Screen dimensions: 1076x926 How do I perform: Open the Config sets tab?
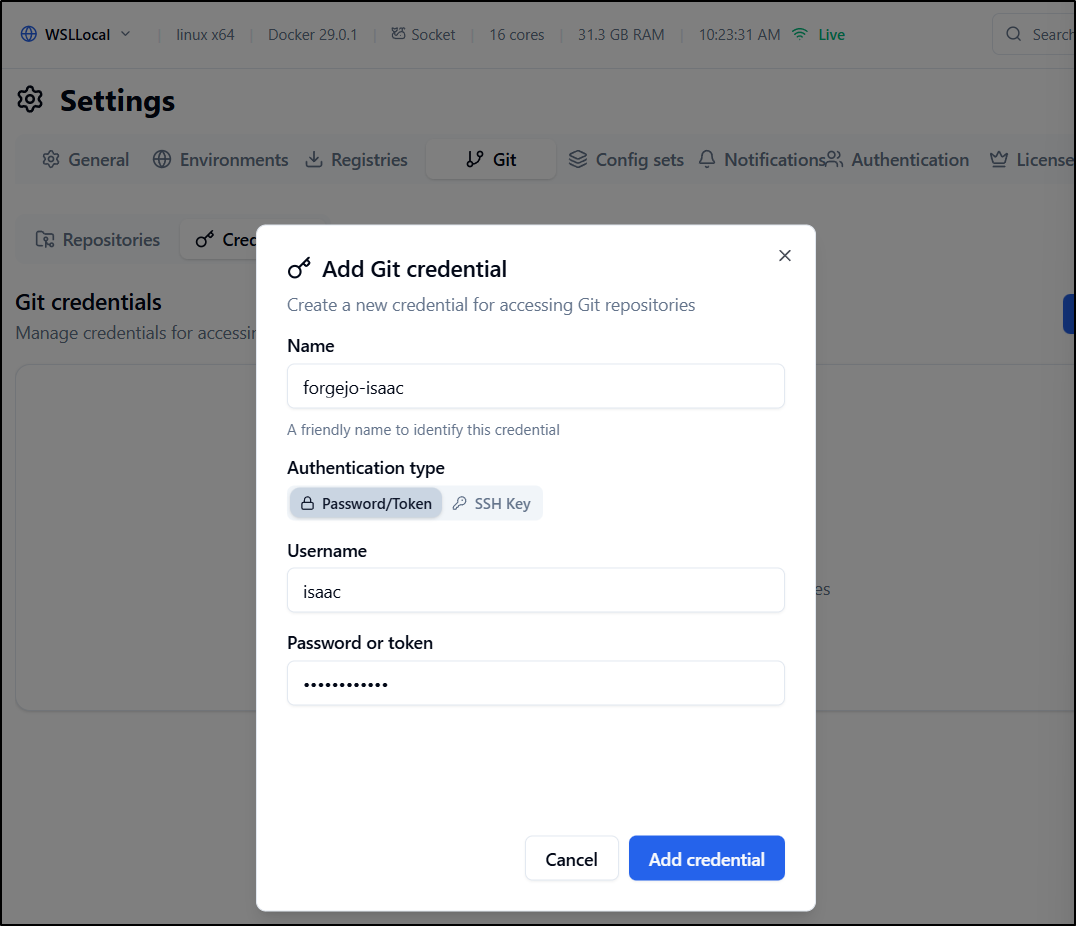[x=626, y=160]
